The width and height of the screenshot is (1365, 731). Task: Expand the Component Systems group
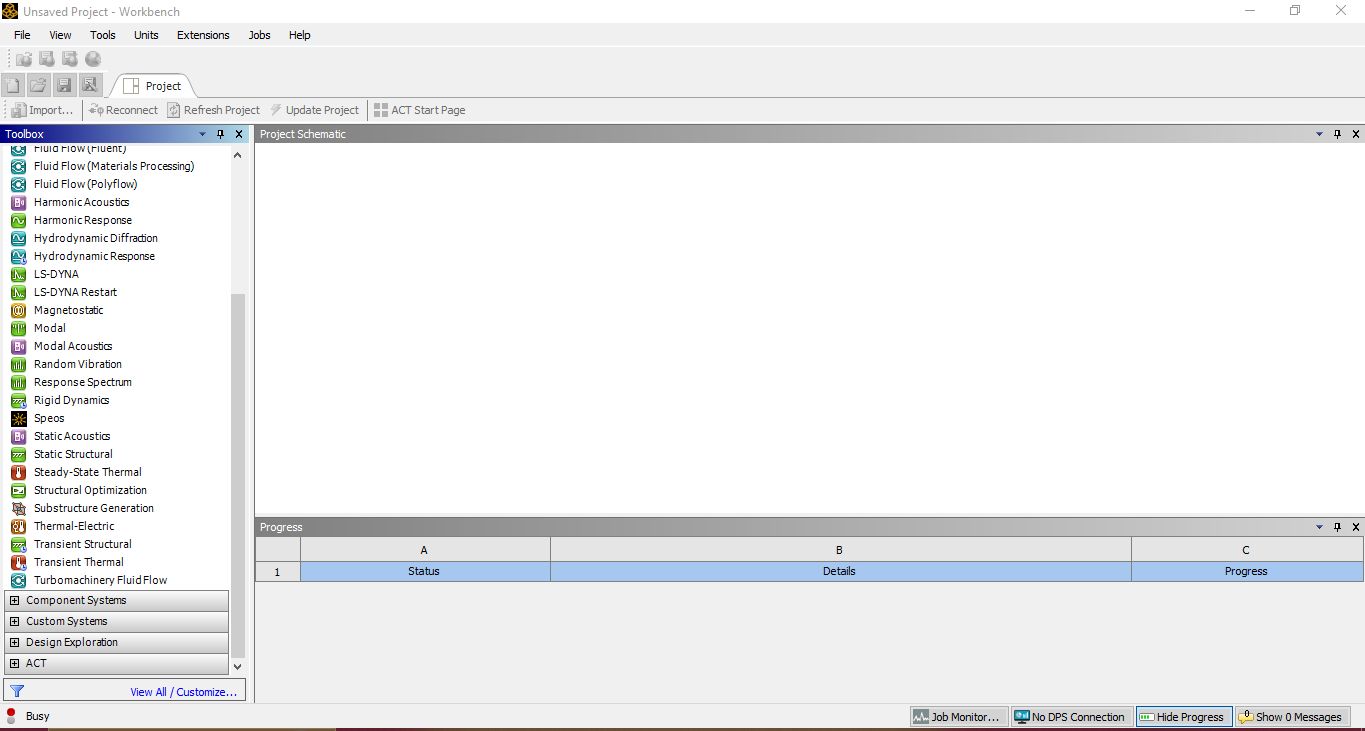pyautogui.click(x=15, y=600)
